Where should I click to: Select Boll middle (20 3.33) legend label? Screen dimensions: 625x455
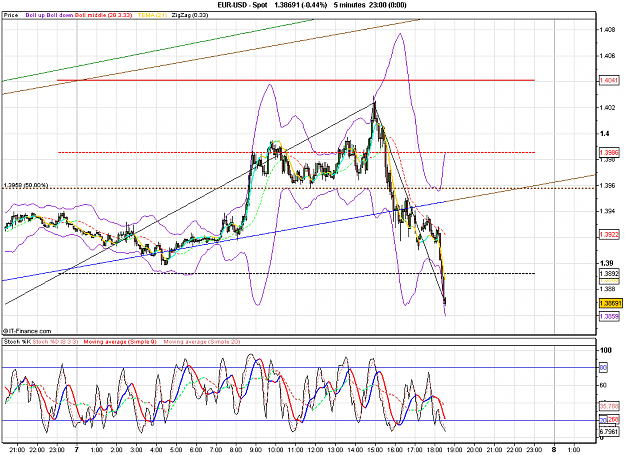[104, 15]
